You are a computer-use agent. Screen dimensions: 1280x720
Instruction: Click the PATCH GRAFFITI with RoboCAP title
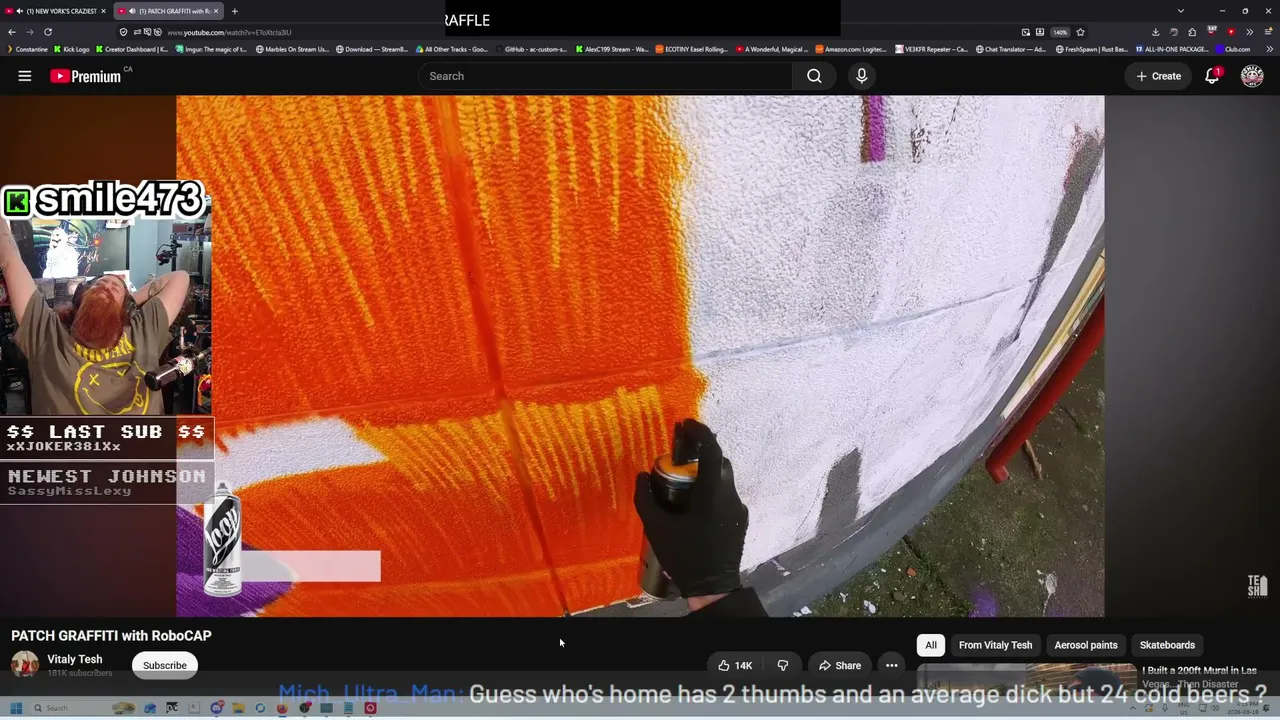[x=111, y=636]
